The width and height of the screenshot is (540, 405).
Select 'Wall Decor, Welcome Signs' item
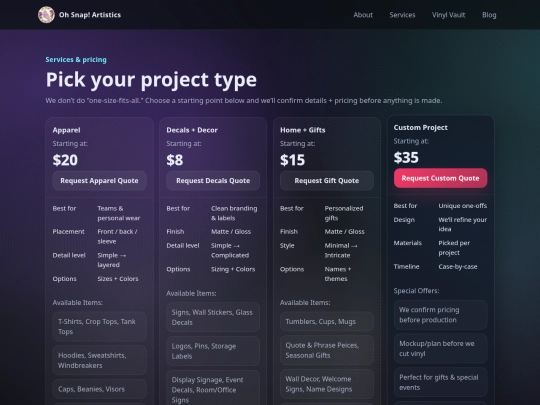pyautogui.click(x=327, y=384)
